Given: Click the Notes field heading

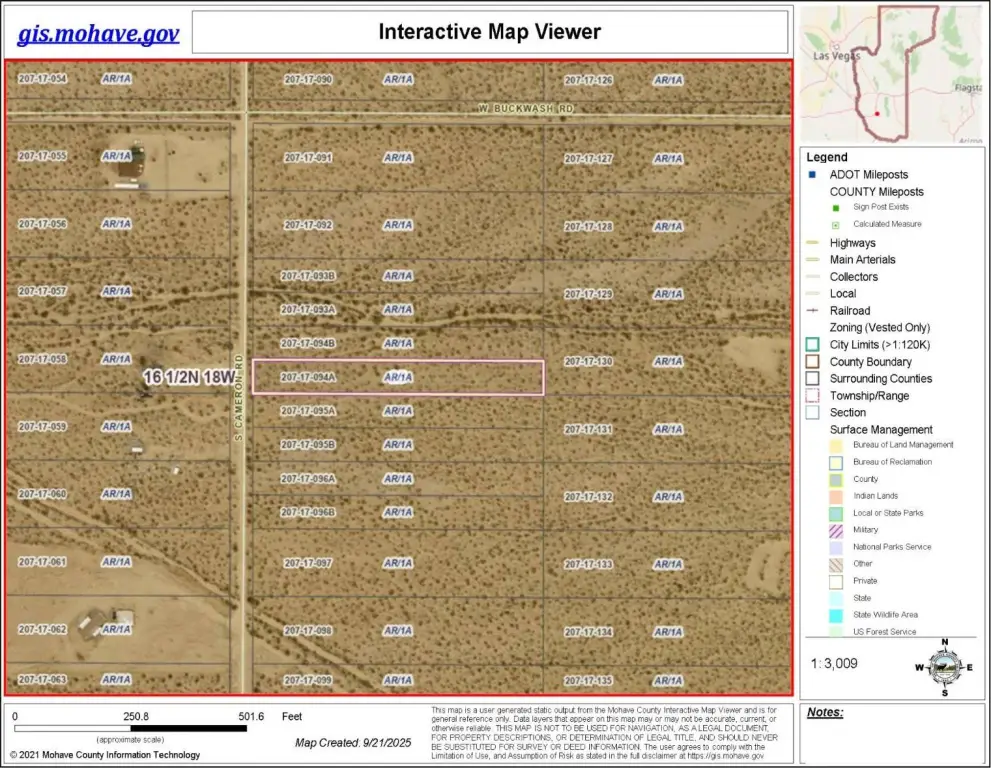Looking at the screenshot, I should (x=825, y=713).
